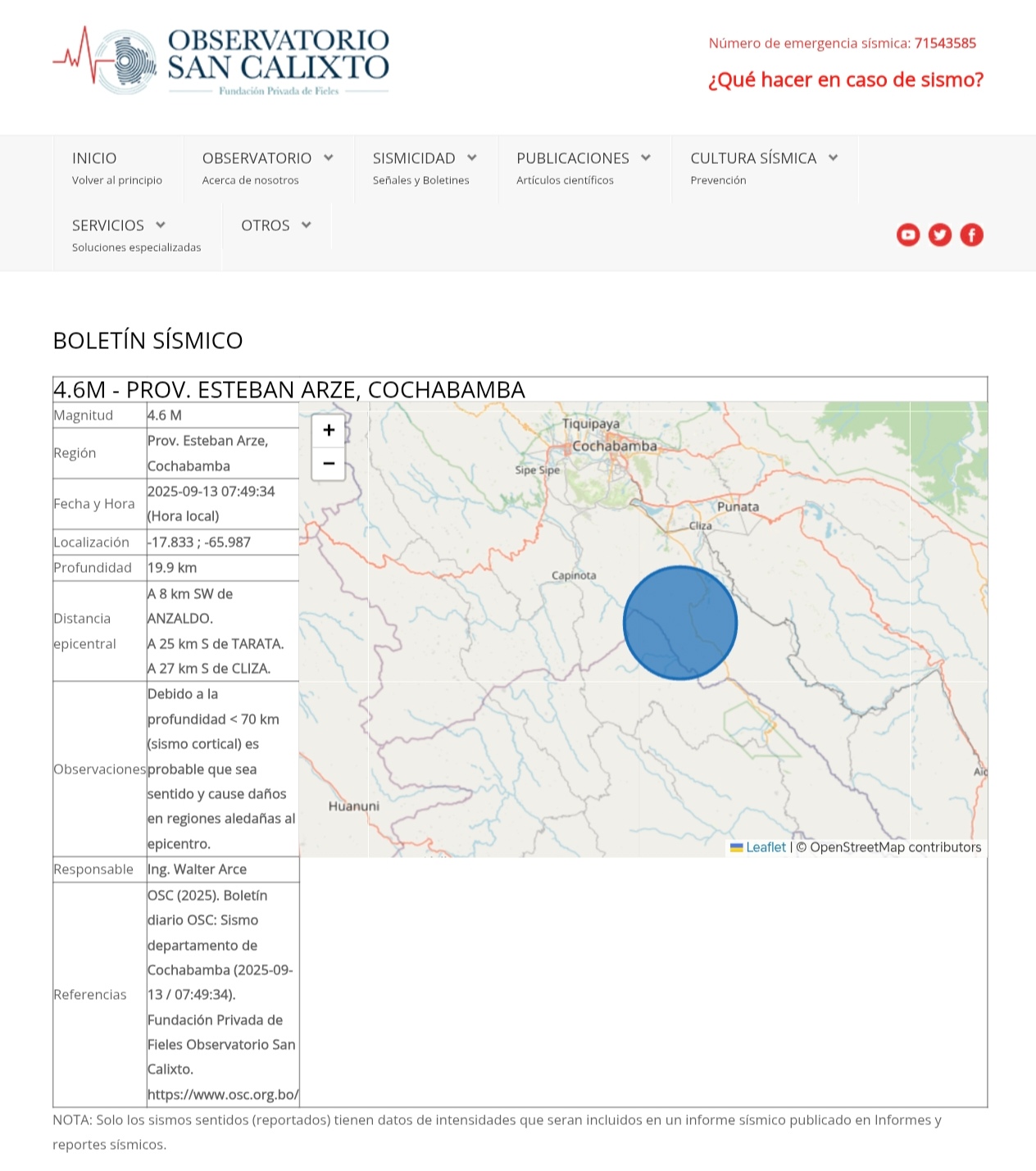Click the depth value '19.9 km'
1036x1171 pixels.
tap(172, 568)
